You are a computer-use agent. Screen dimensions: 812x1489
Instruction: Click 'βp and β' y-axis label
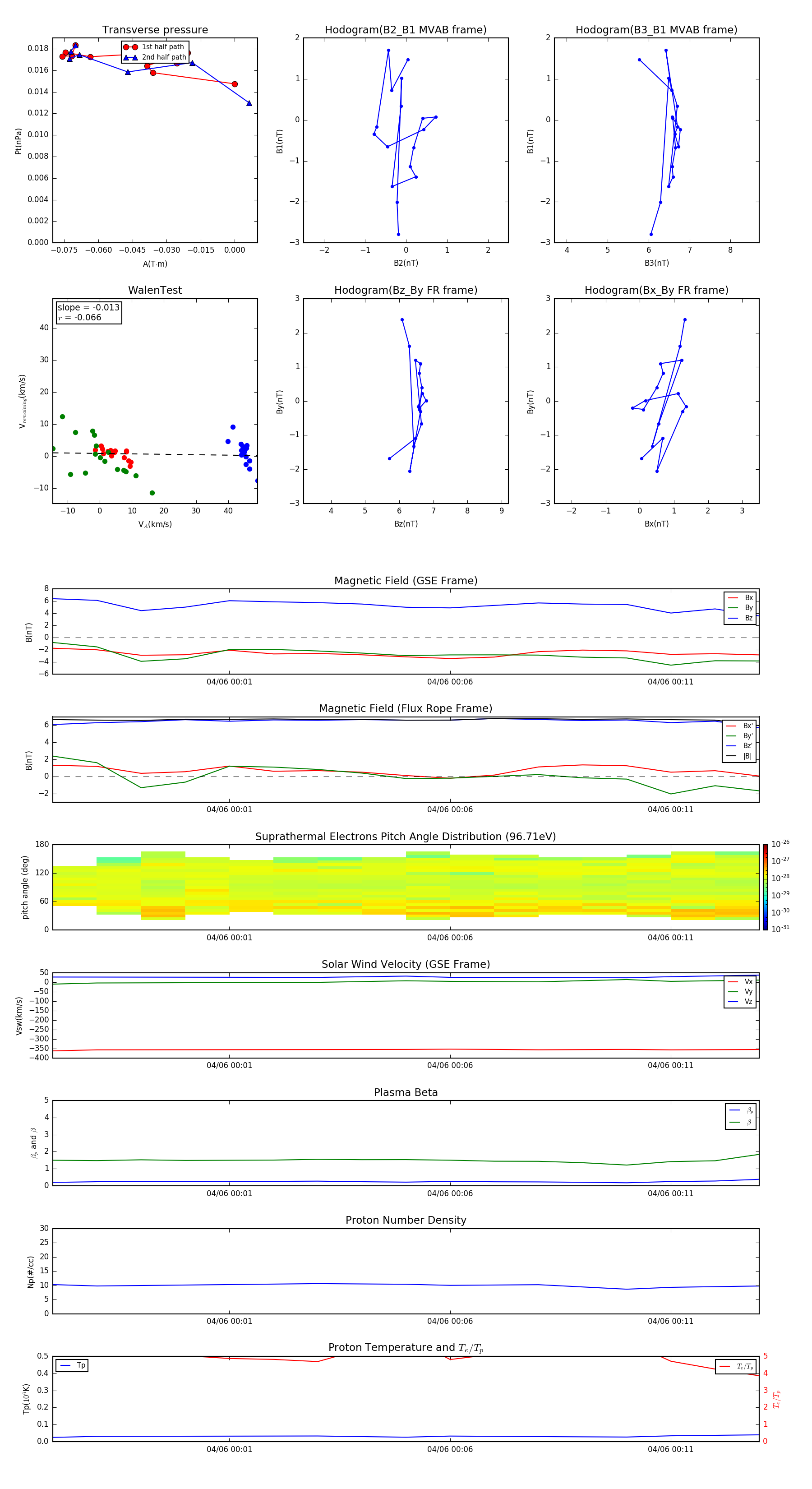[33, 1143]
